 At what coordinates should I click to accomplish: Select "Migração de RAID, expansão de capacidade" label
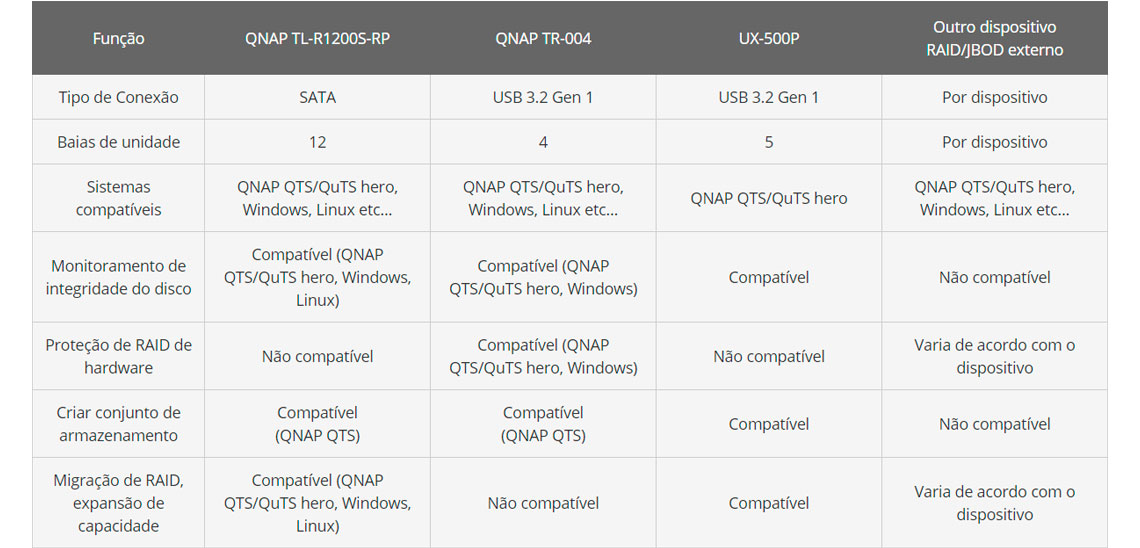[118, 503]
